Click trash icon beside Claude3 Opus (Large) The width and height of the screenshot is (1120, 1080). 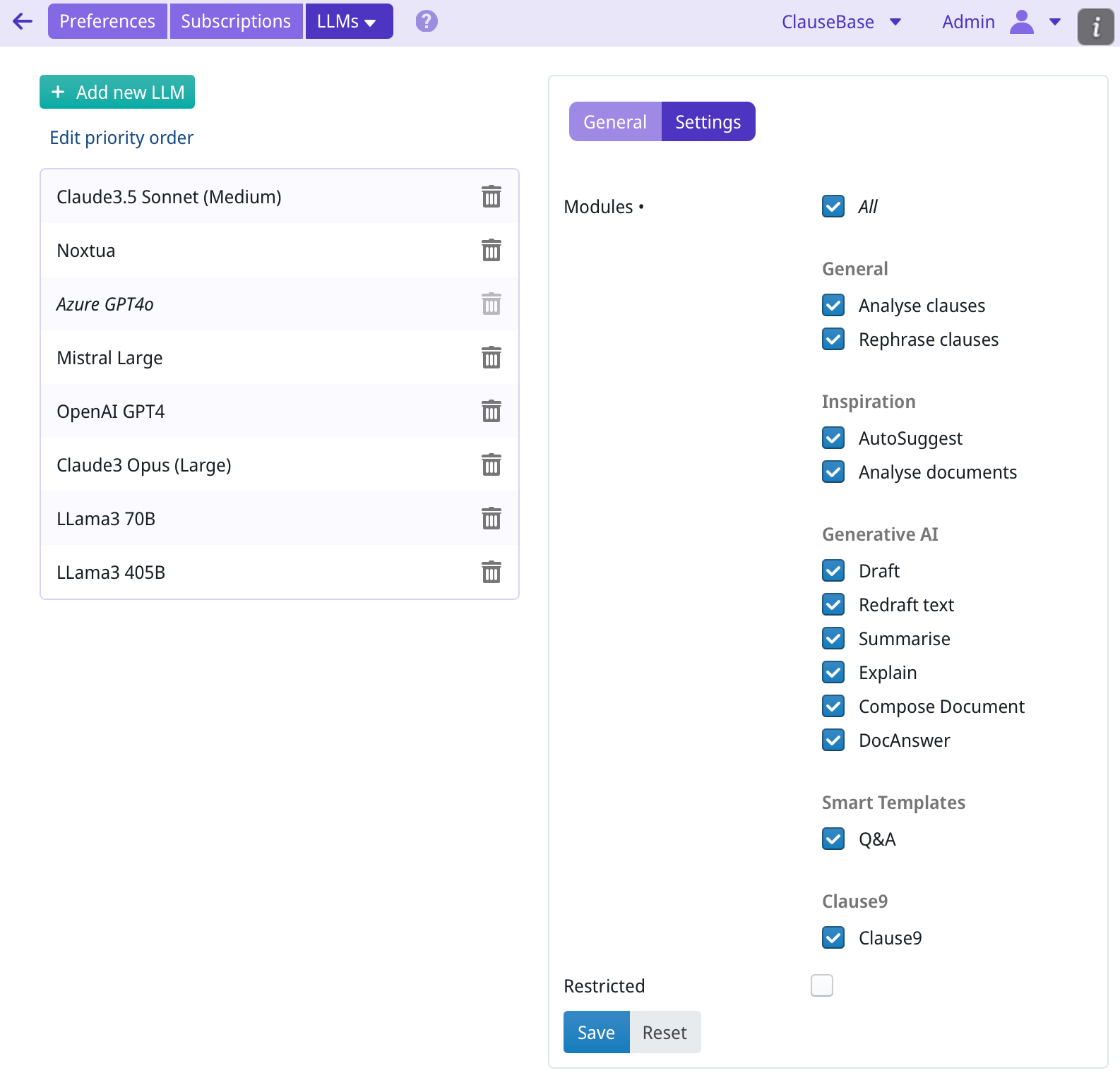point(492,465)
